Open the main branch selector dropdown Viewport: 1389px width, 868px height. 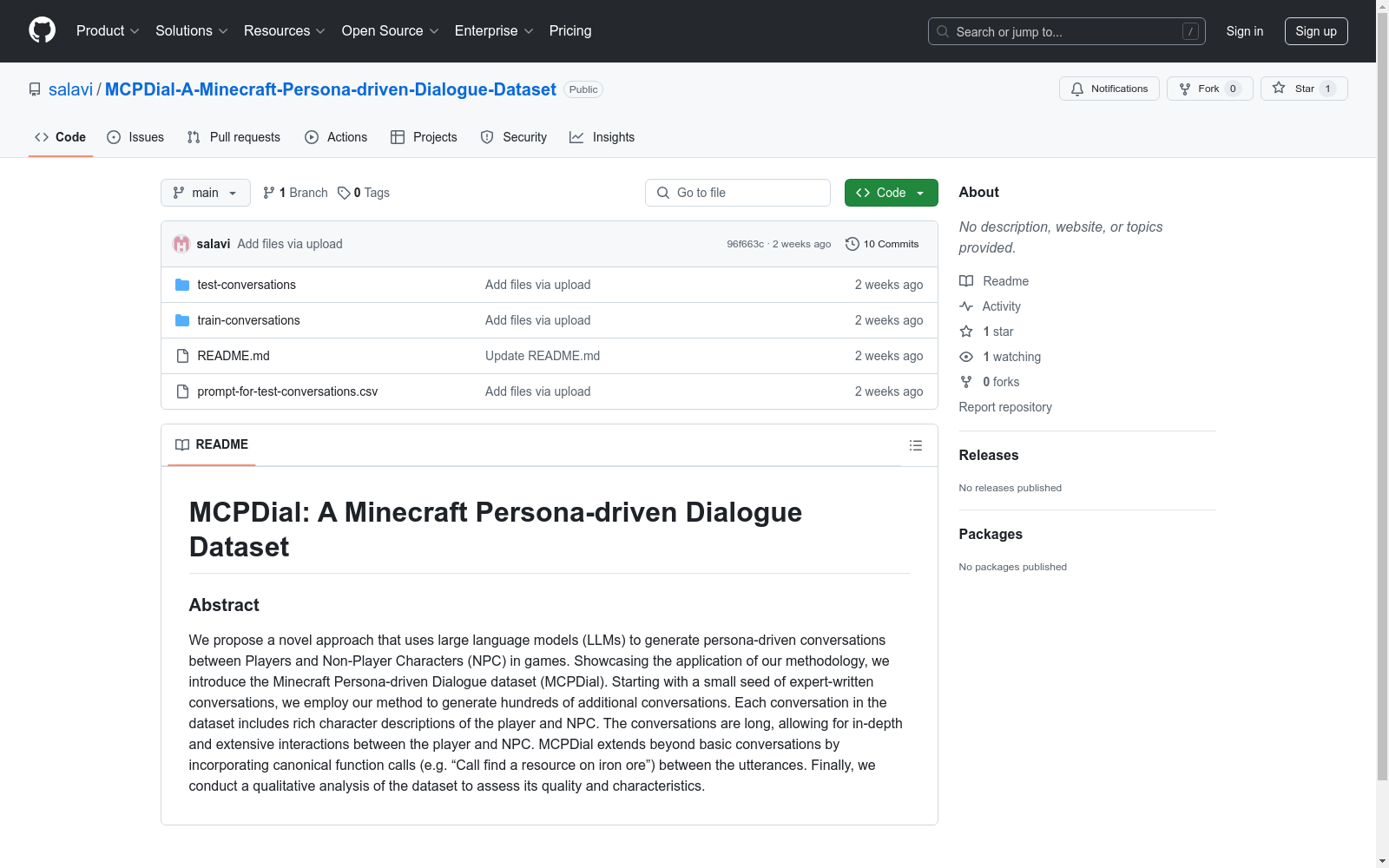[206, 193]
